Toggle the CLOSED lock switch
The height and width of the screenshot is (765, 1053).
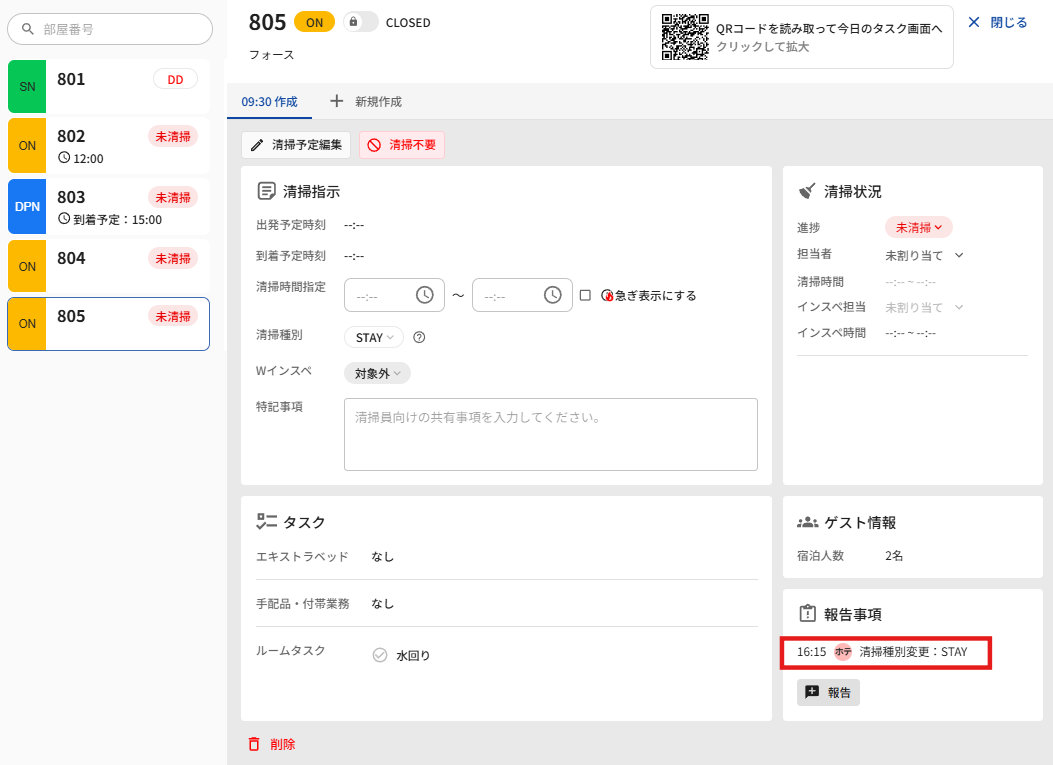360,22
